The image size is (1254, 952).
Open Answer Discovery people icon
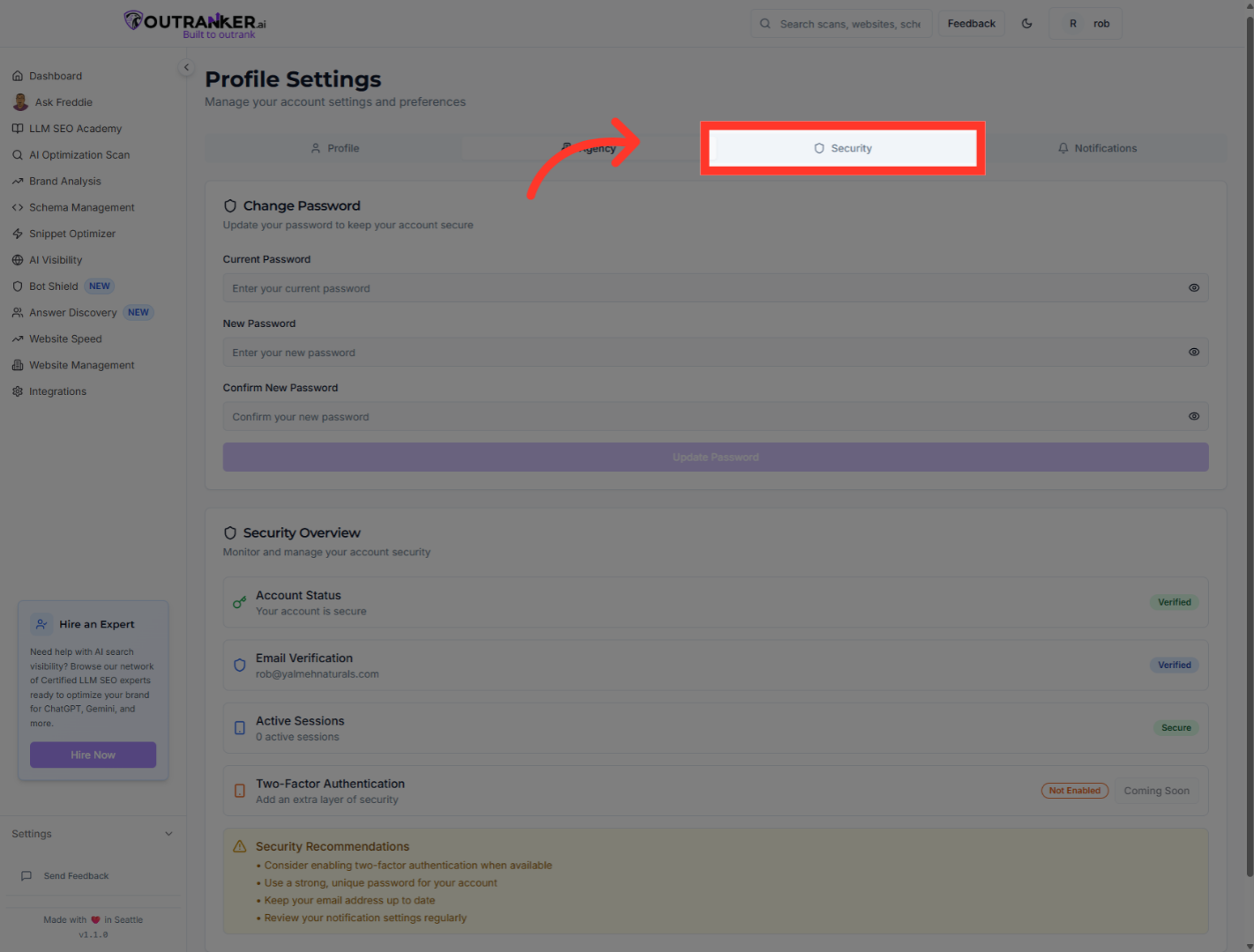[18, 313]
